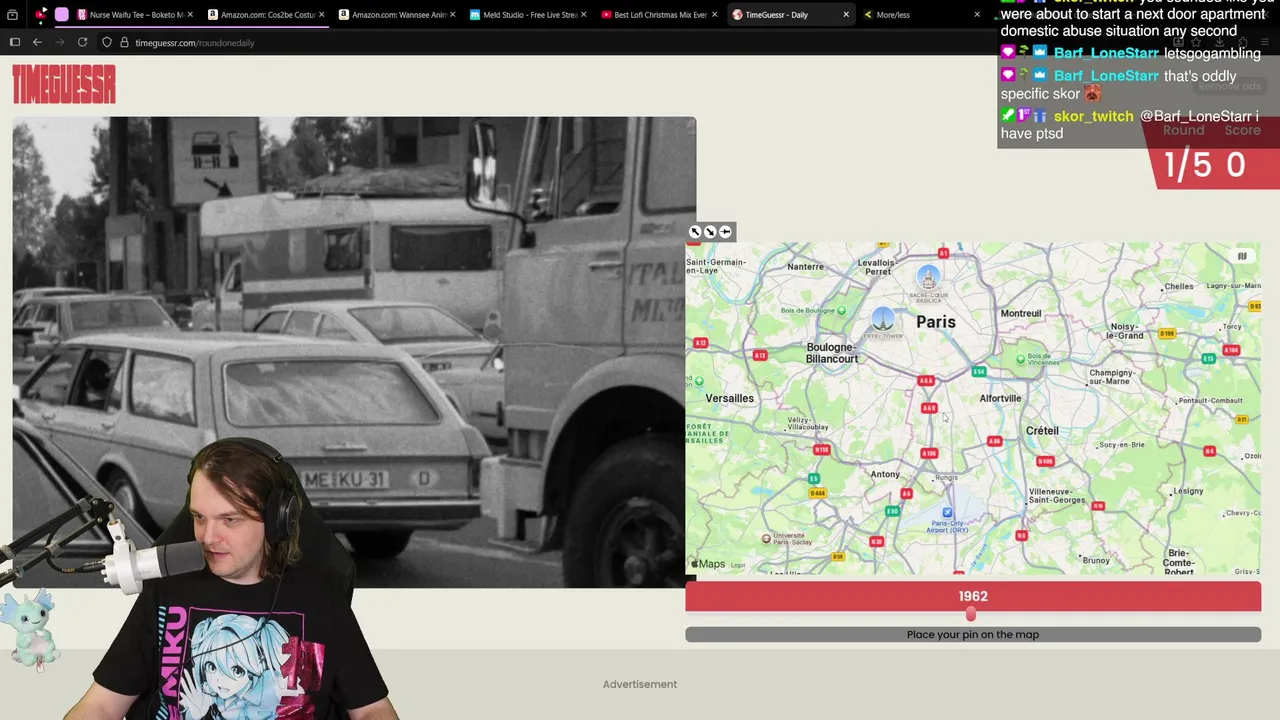Screen dimensions: 1280x720
Task: Click Levallois-Perret on the map
Action: click(878, 267)
